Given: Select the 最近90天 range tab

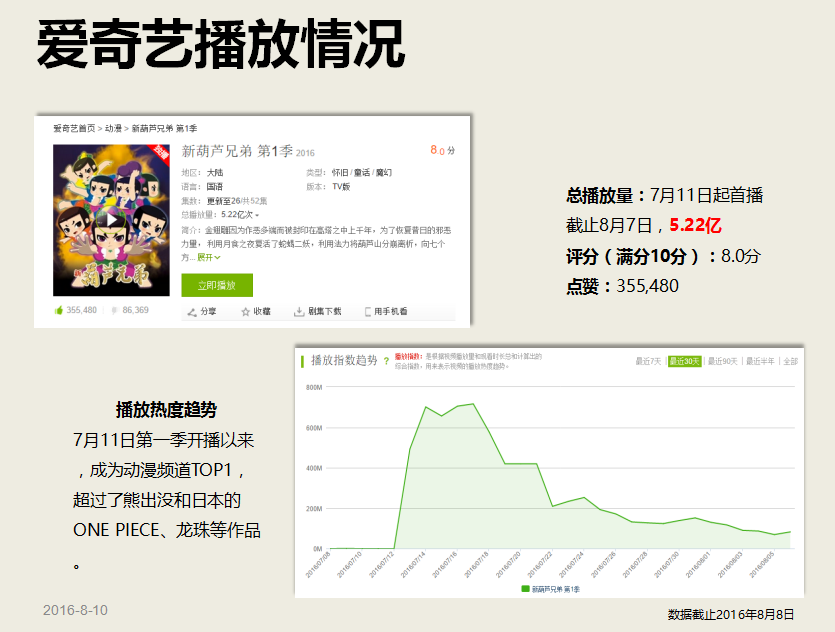Looking at the screenshot, I should click(723, 362).
